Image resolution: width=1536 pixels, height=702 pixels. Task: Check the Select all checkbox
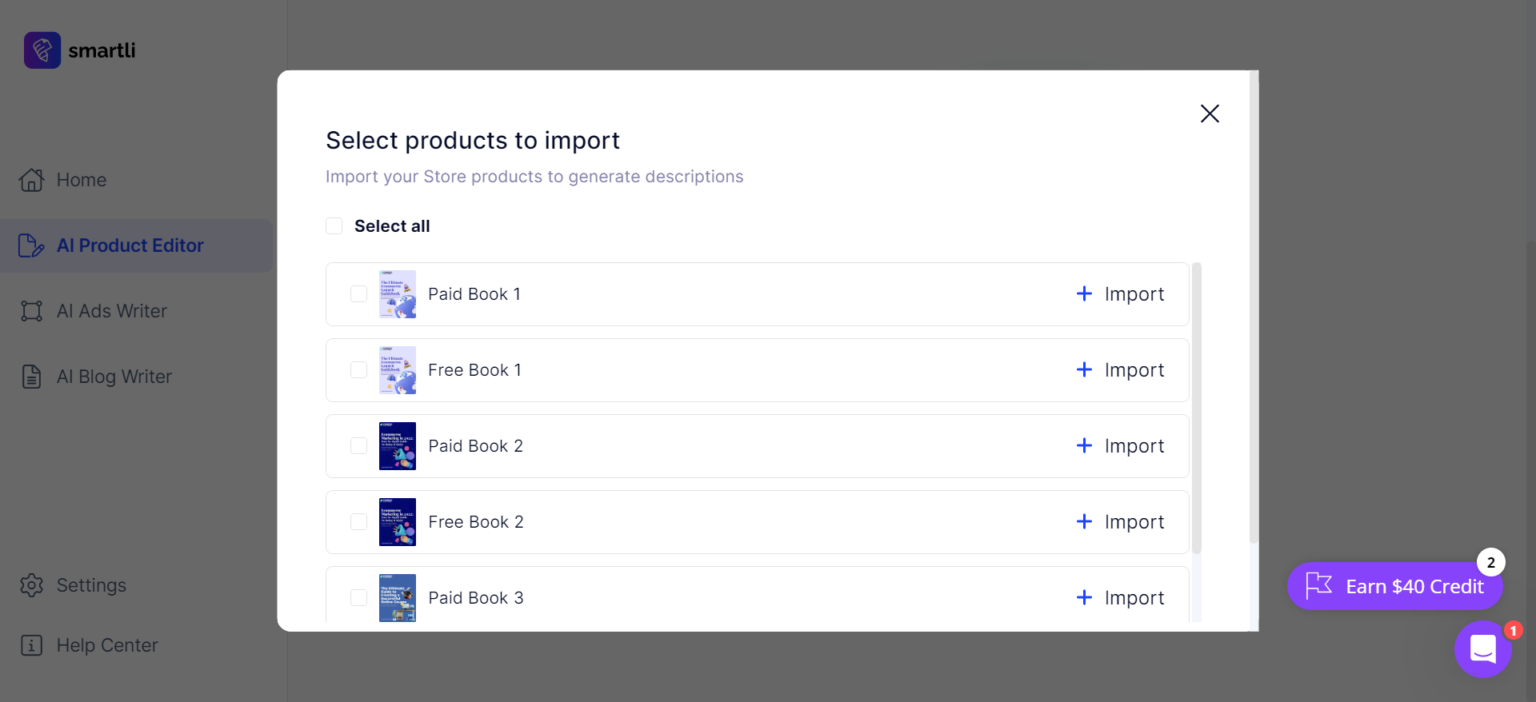(334, 226)
